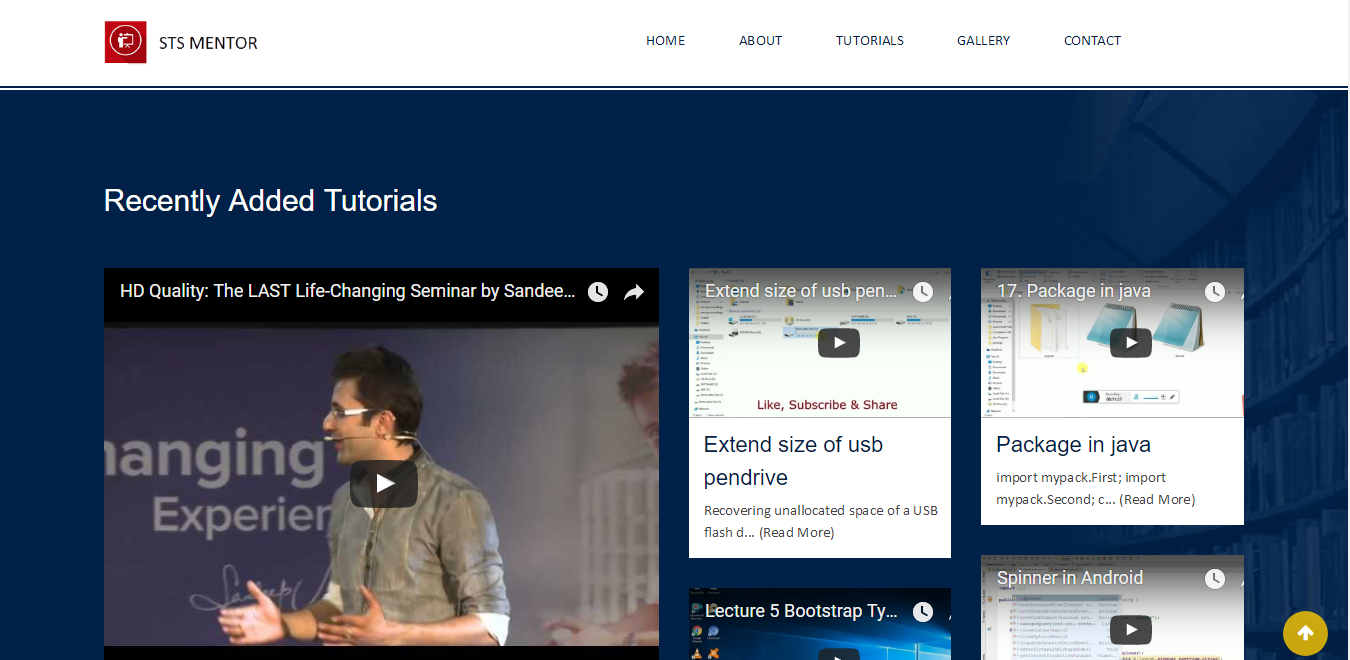Open the HD Quality seminar video title link

(x=347, y=292)
